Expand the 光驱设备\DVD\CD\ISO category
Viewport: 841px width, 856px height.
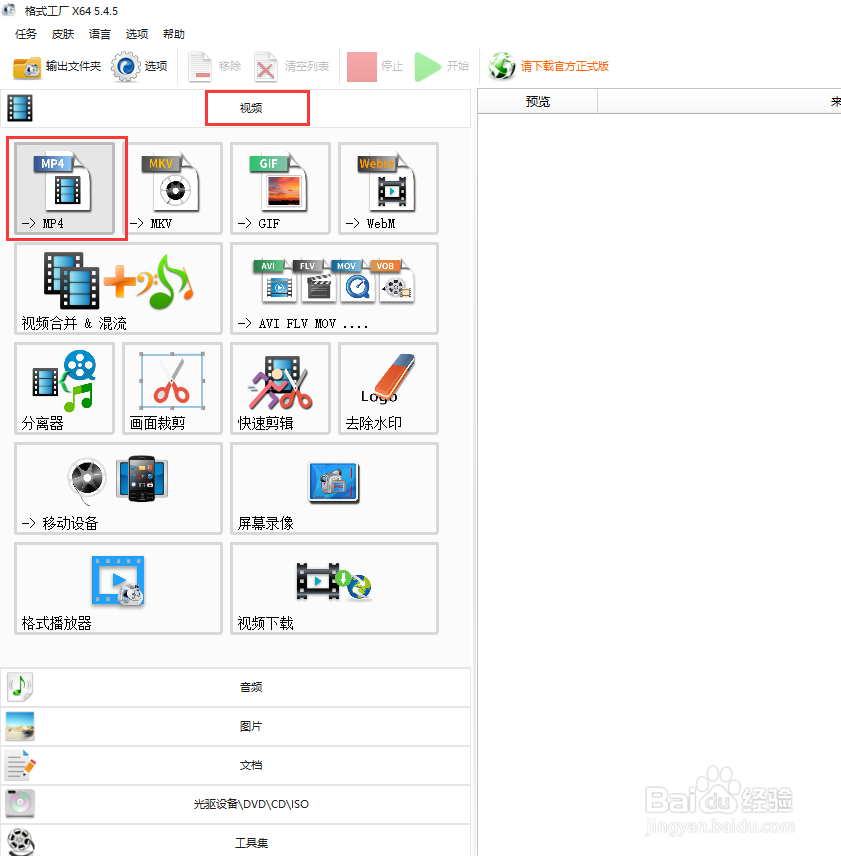235,804
